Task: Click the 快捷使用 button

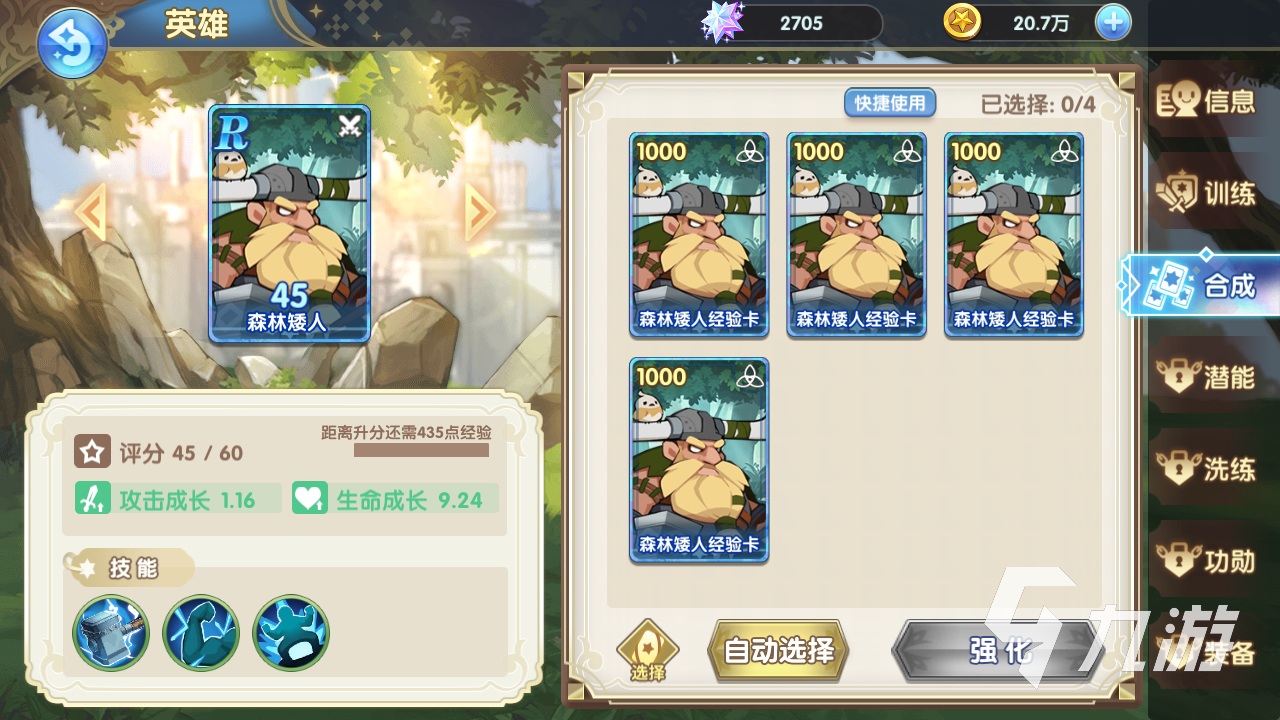Action: click(x=890, y=103)
